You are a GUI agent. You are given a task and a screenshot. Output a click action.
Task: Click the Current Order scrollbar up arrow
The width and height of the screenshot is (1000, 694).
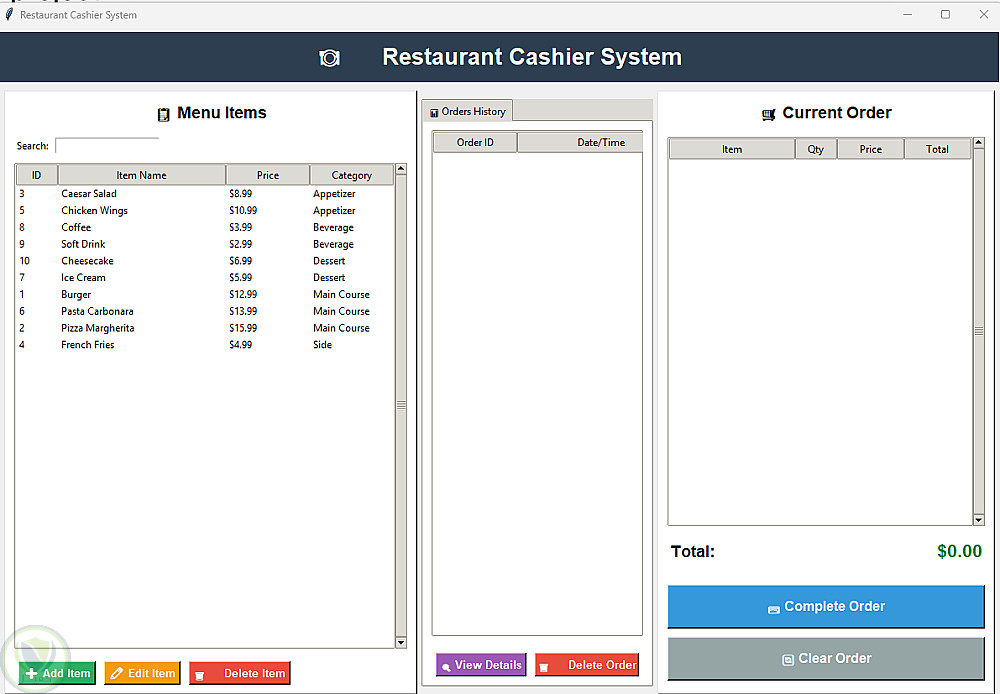(x=979, y=144)
